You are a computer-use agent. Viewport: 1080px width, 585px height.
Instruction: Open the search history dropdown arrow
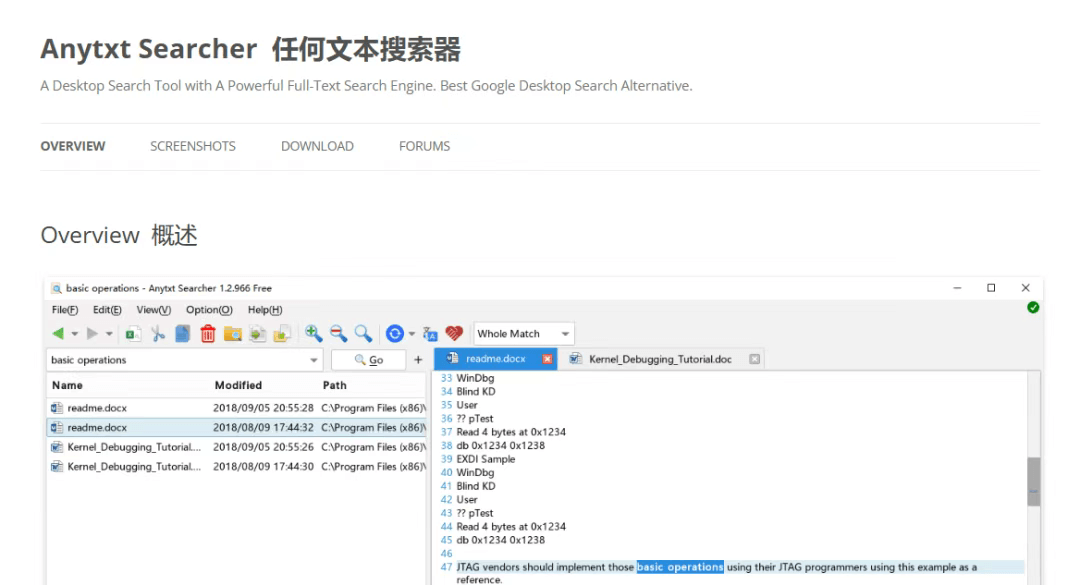tap(313, 360)
